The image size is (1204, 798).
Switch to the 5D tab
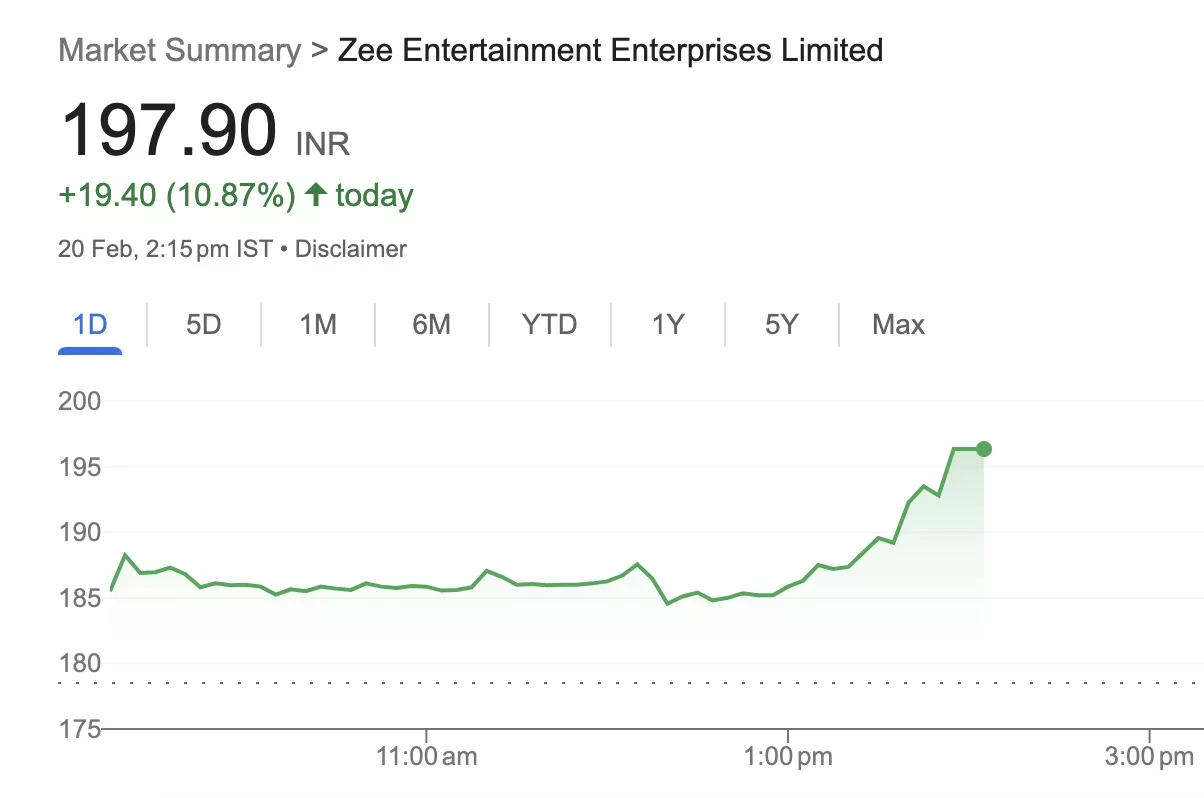203,325
